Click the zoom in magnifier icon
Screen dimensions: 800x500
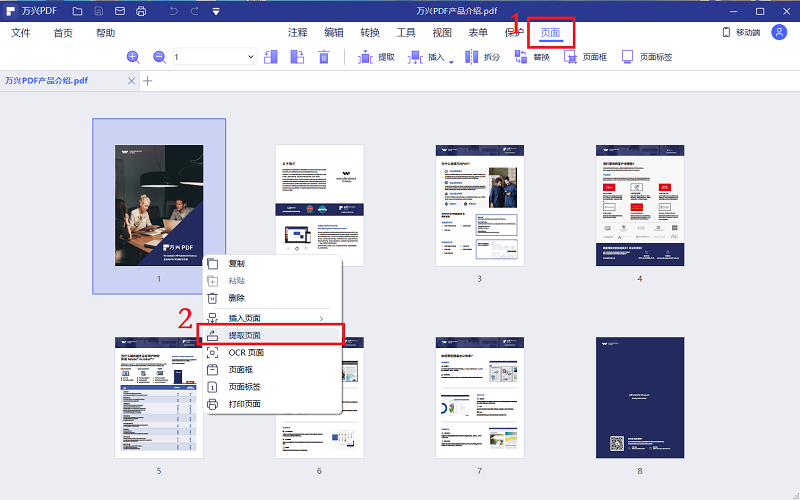(133, 57)
